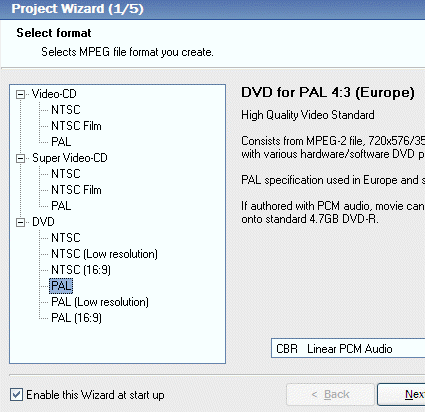Click the Video-CD category label

point(54,94)
